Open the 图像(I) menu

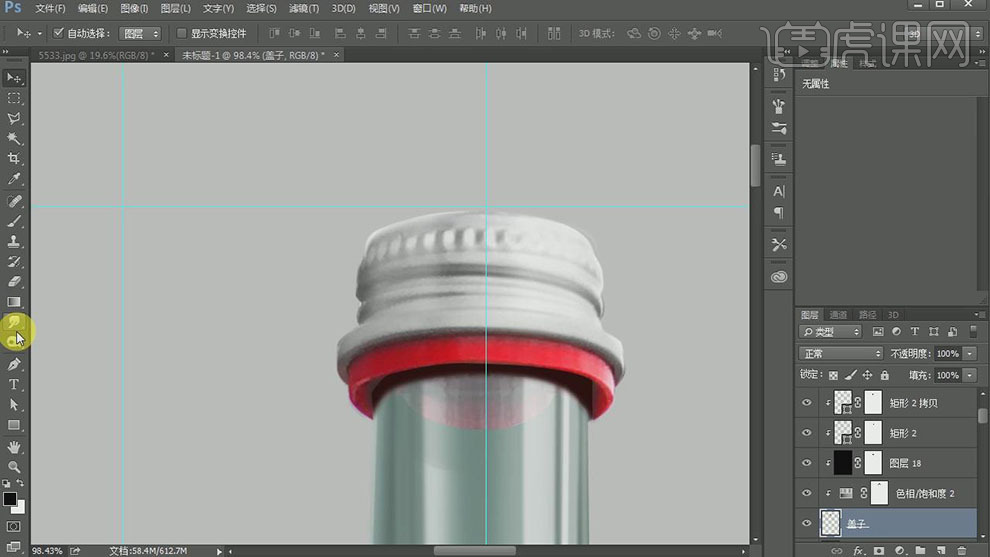(x=134, y=8)
